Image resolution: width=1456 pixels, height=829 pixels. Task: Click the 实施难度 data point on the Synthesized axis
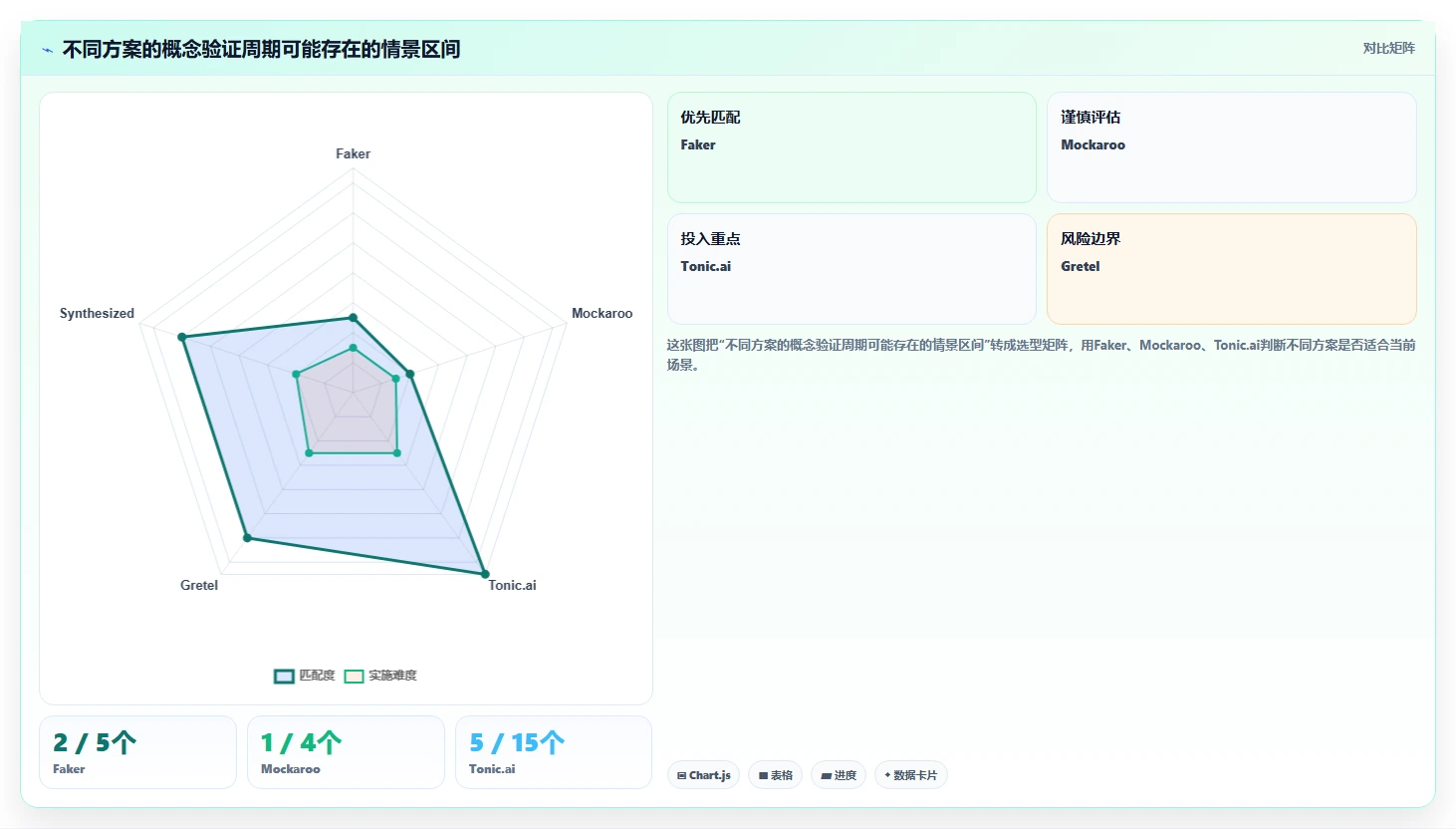tap(296, 374)
